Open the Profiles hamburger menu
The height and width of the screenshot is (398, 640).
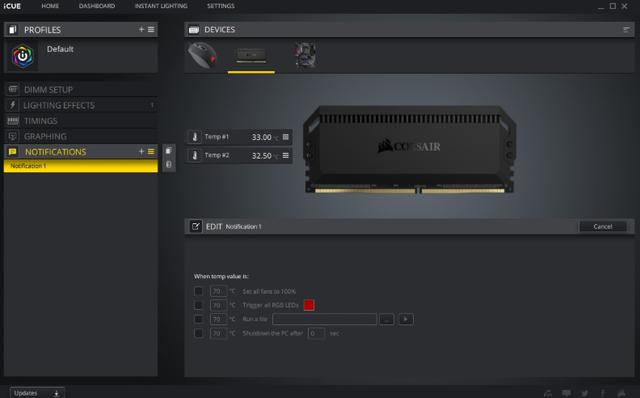pyautogui.click(x=151, y=29)
